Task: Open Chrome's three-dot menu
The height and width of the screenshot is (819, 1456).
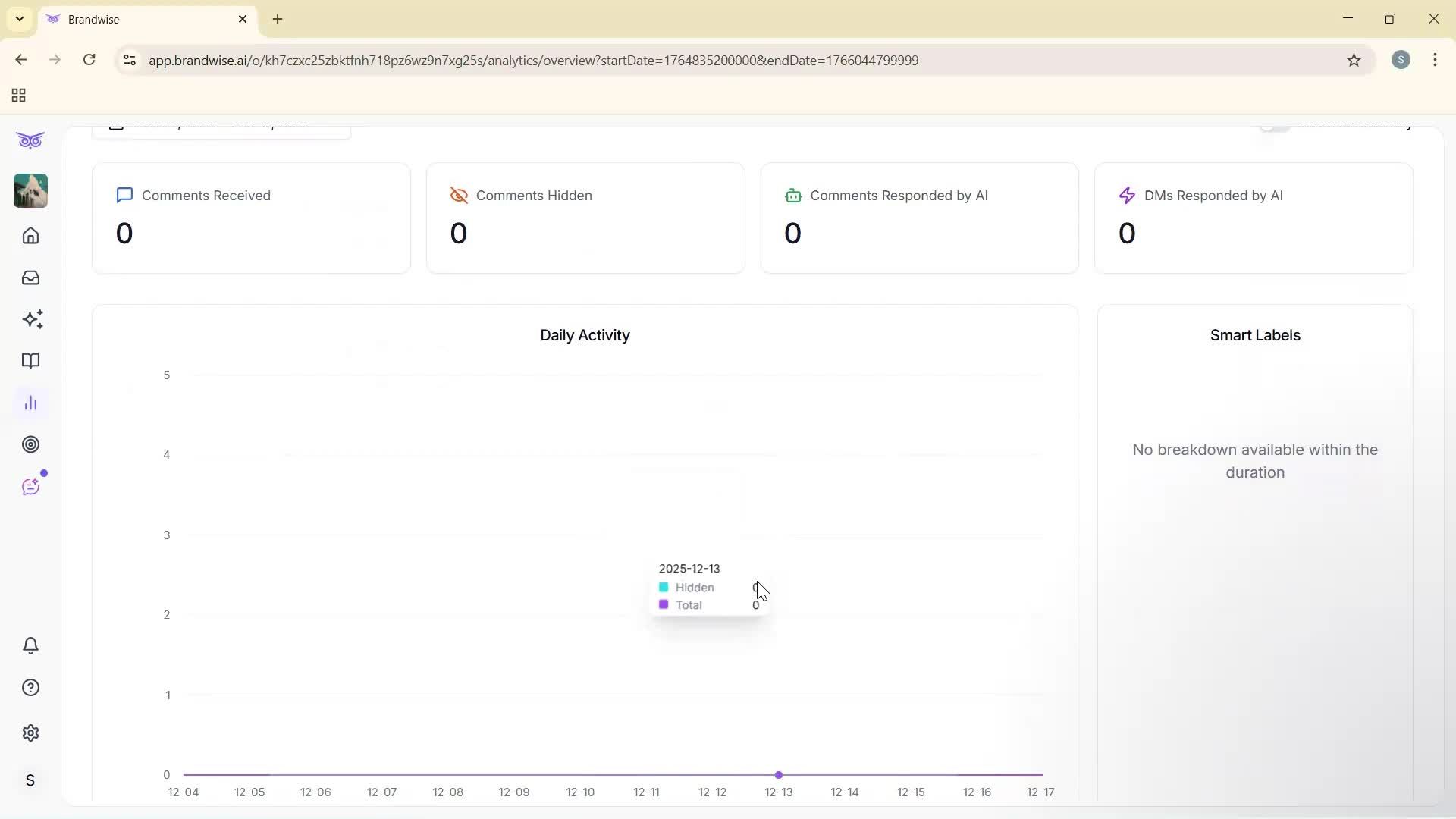Action: pyautogui.click(x=1436, y=60)
